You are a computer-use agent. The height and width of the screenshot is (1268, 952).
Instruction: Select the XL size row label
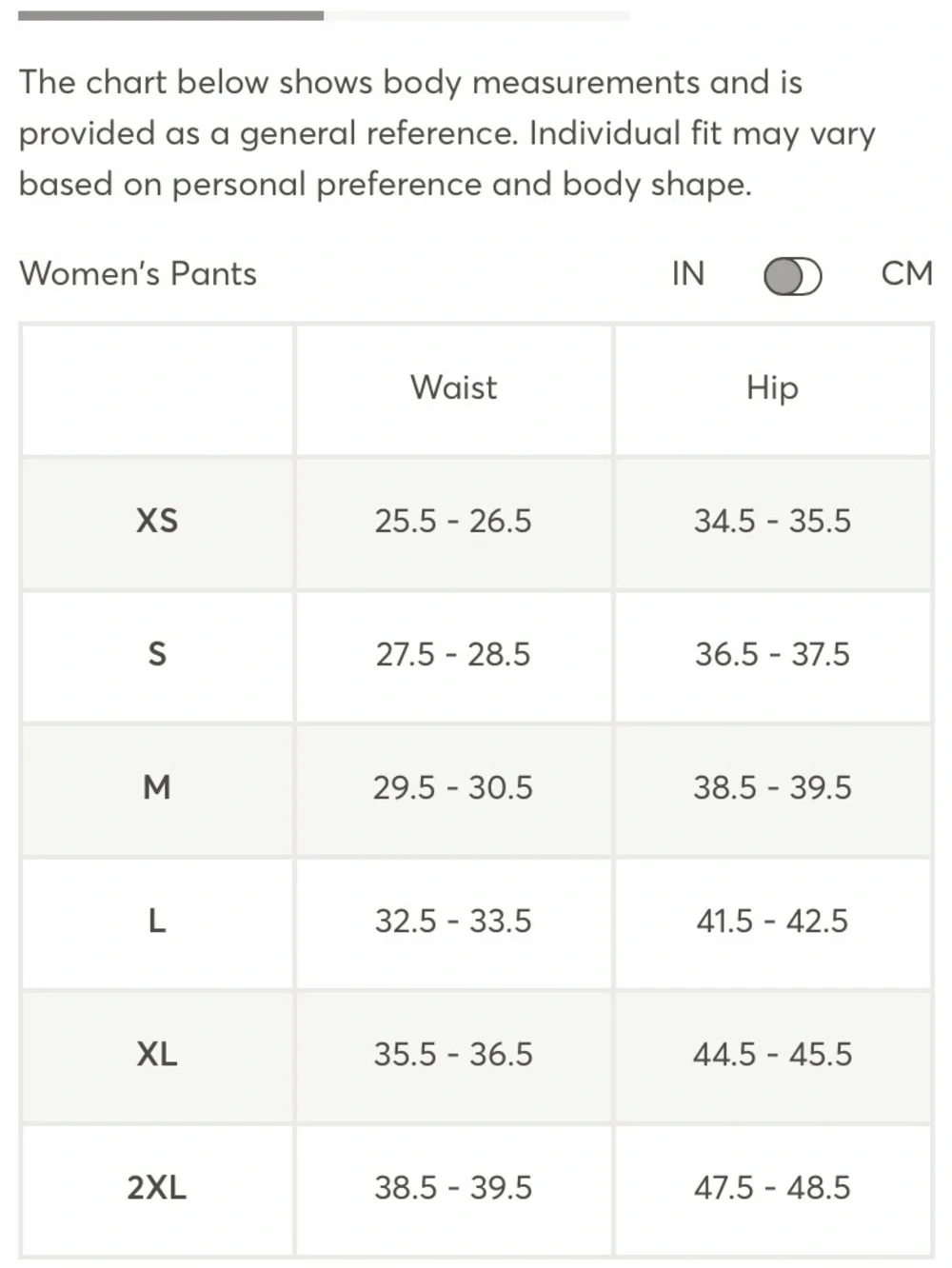[157, 1055]
